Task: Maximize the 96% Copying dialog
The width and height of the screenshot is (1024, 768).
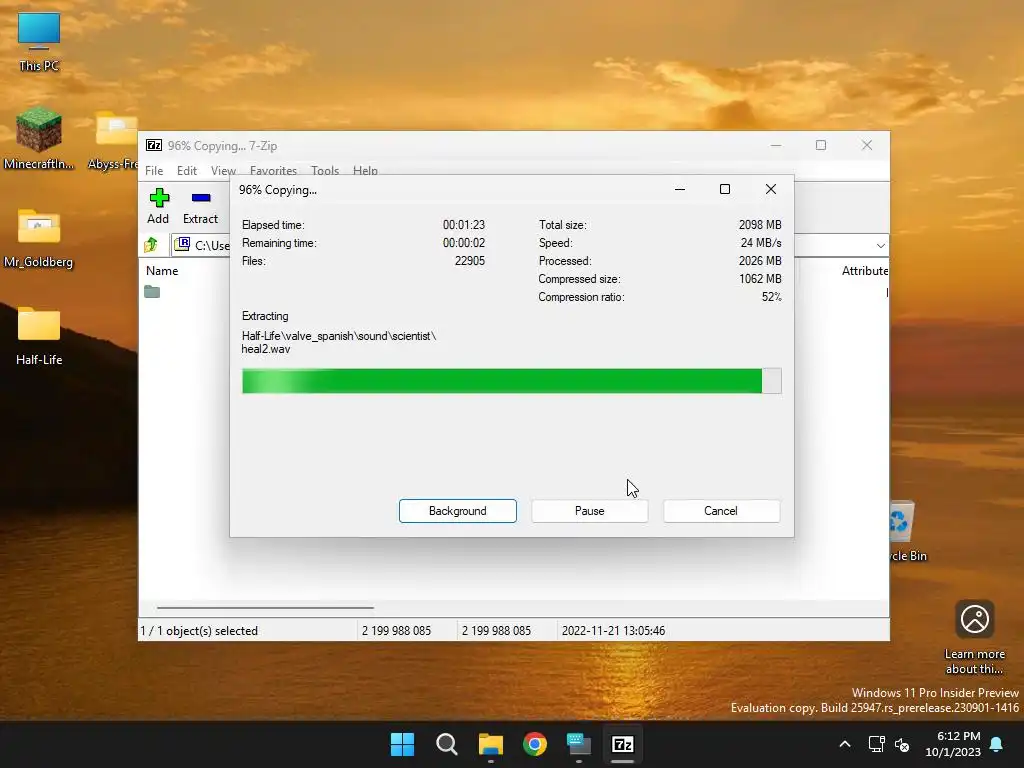Action: click(725, 189)
